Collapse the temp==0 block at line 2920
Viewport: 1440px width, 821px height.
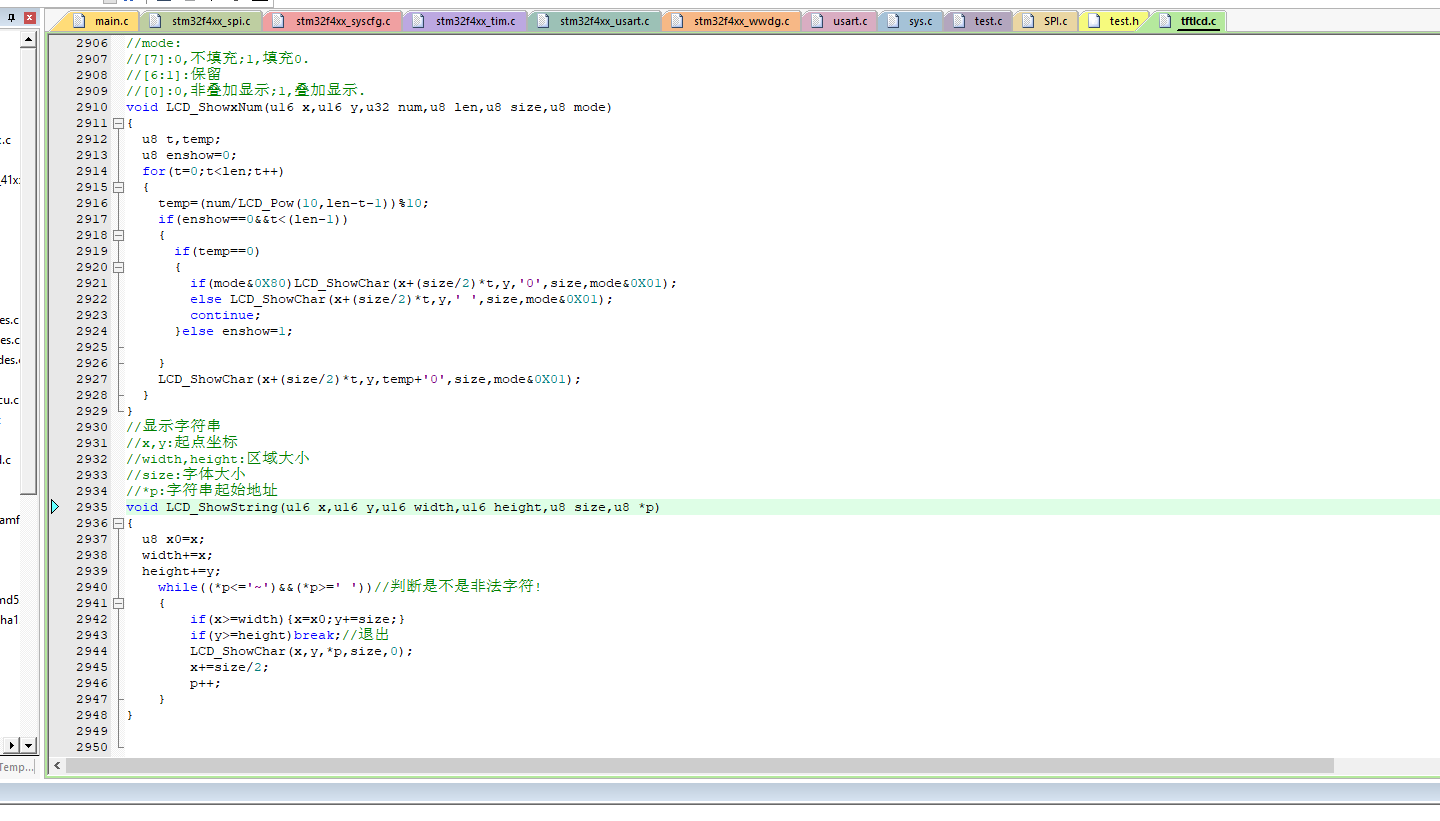[x=118, y=267]
